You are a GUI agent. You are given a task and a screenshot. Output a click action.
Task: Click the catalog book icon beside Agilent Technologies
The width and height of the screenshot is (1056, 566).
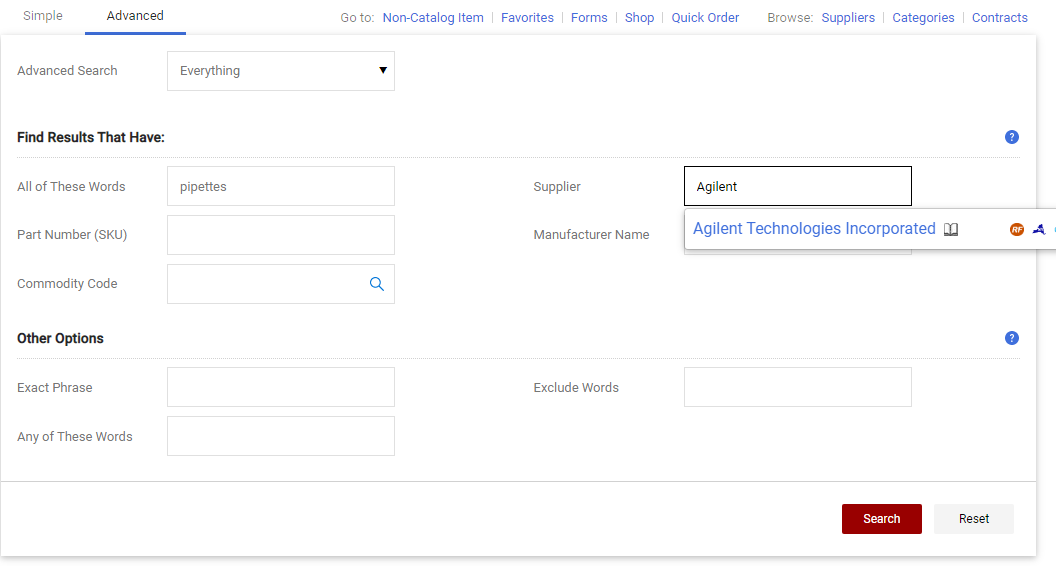coord(951,229)
